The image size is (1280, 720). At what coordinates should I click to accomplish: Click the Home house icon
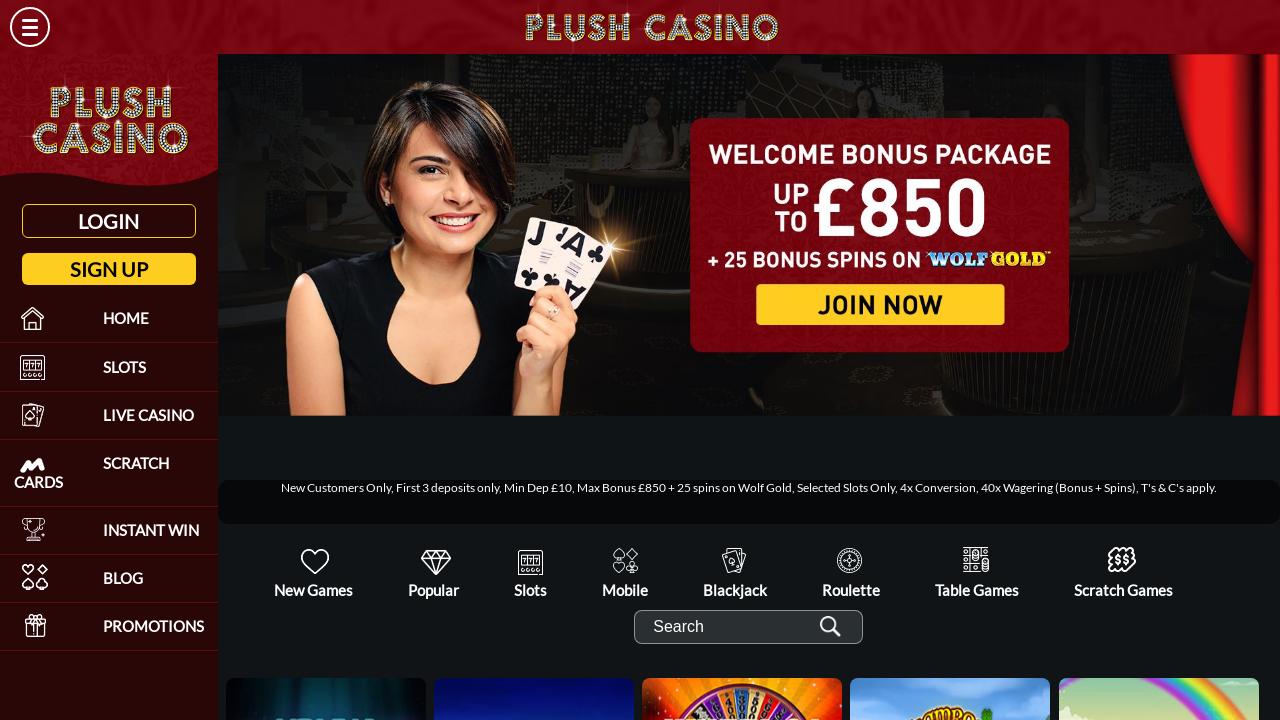pos(33,319)
